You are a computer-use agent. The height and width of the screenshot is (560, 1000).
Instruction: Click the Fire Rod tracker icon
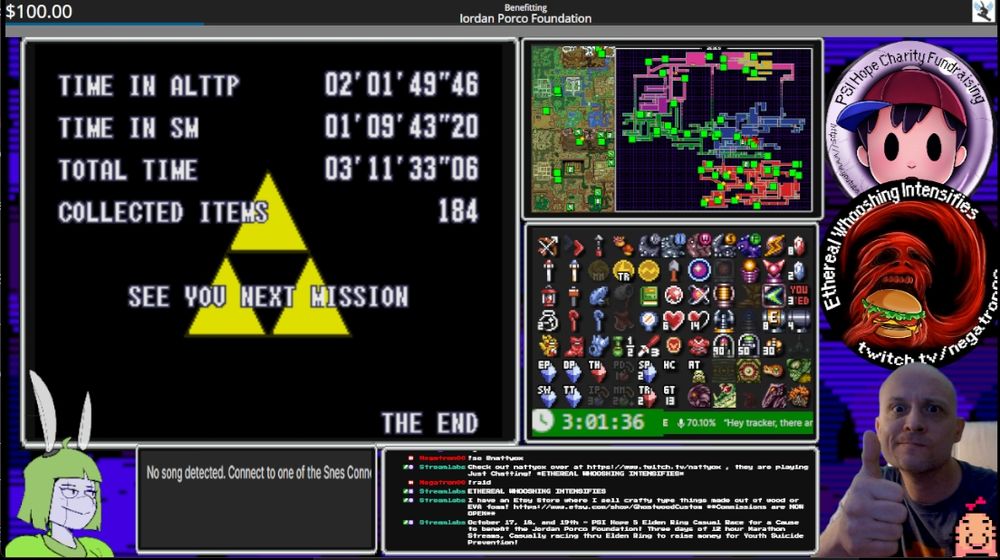[x=548, y=270]
